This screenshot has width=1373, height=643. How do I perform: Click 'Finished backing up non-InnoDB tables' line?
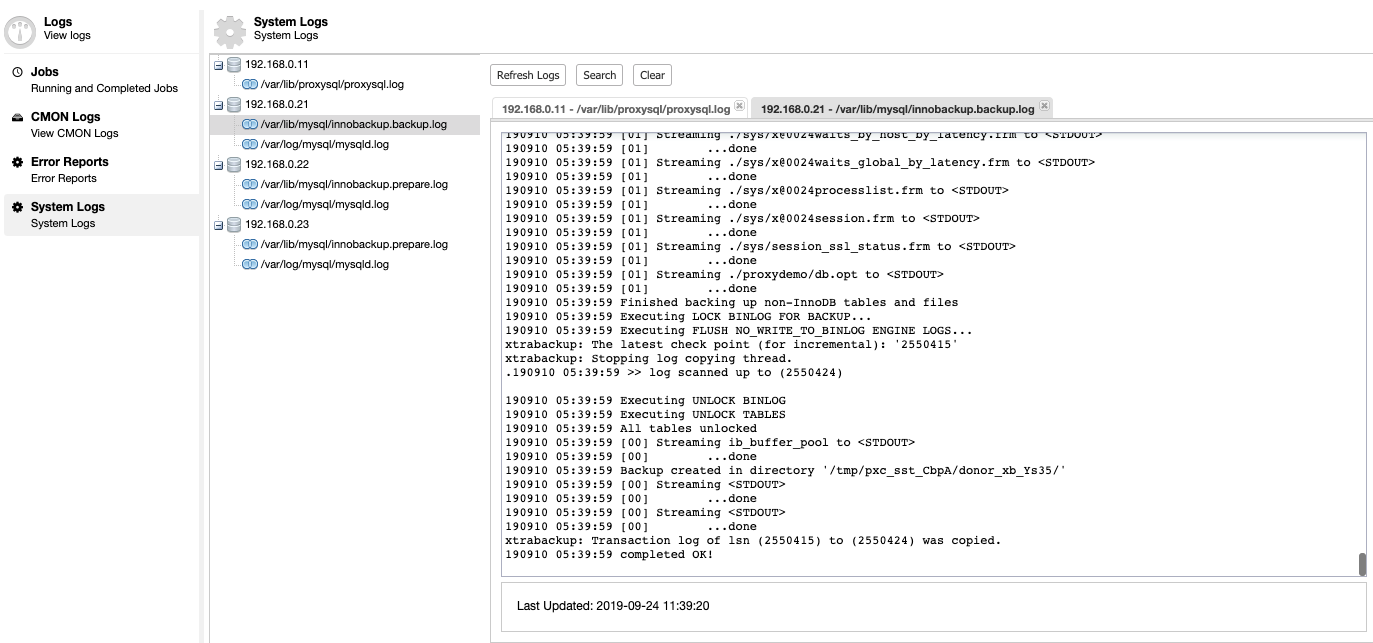point(732,303)
